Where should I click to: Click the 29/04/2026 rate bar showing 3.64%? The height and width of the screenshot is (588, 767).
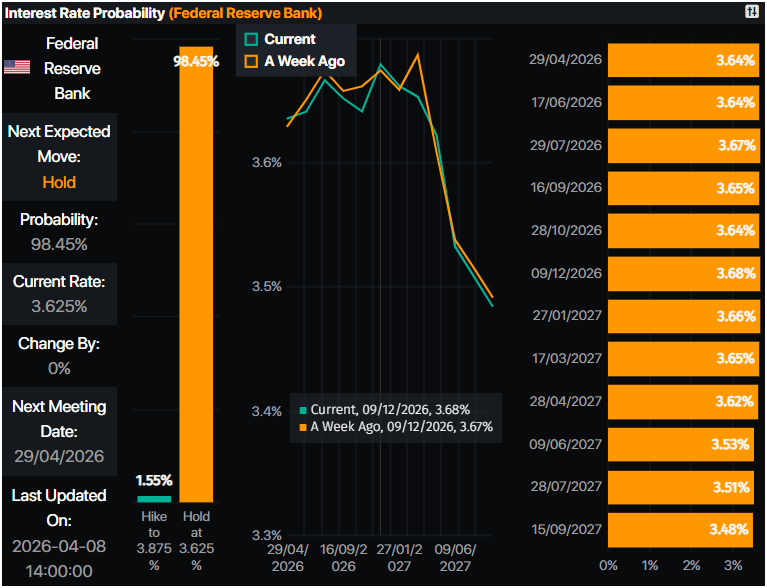tap(683, 60)
